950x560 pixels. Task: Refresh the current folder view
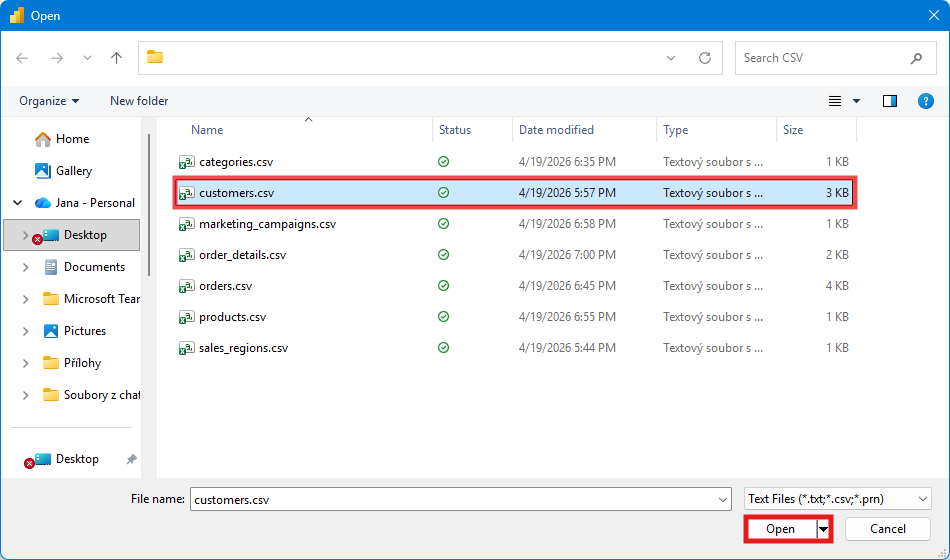point(705,58)
